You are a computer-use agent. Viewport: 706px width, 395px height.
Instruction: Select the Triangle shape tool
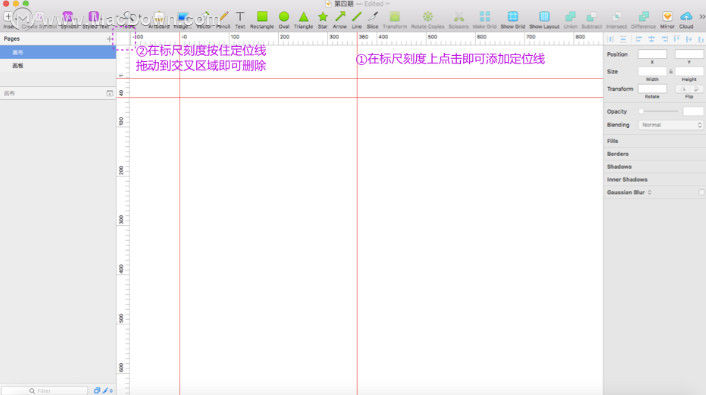(x=303, y=20)
